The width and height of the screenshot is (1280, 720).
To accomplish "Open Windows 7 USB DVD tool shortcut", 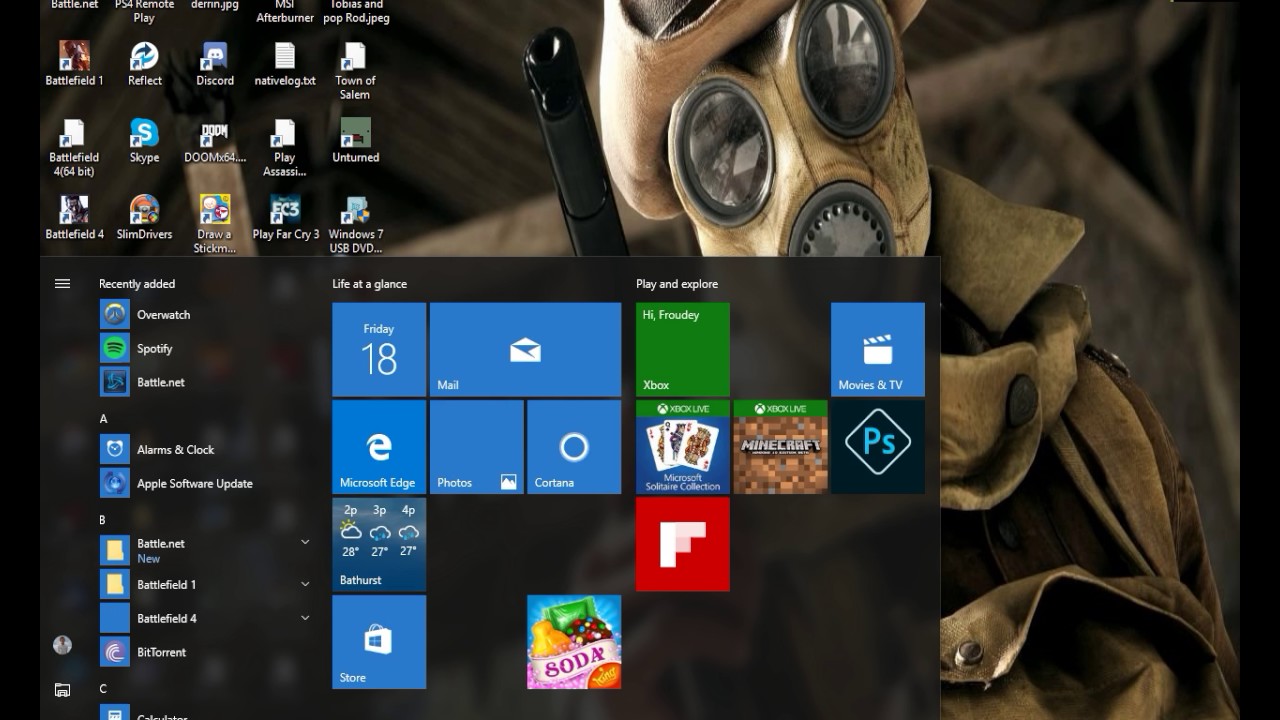I will click(x=355, y=225).
